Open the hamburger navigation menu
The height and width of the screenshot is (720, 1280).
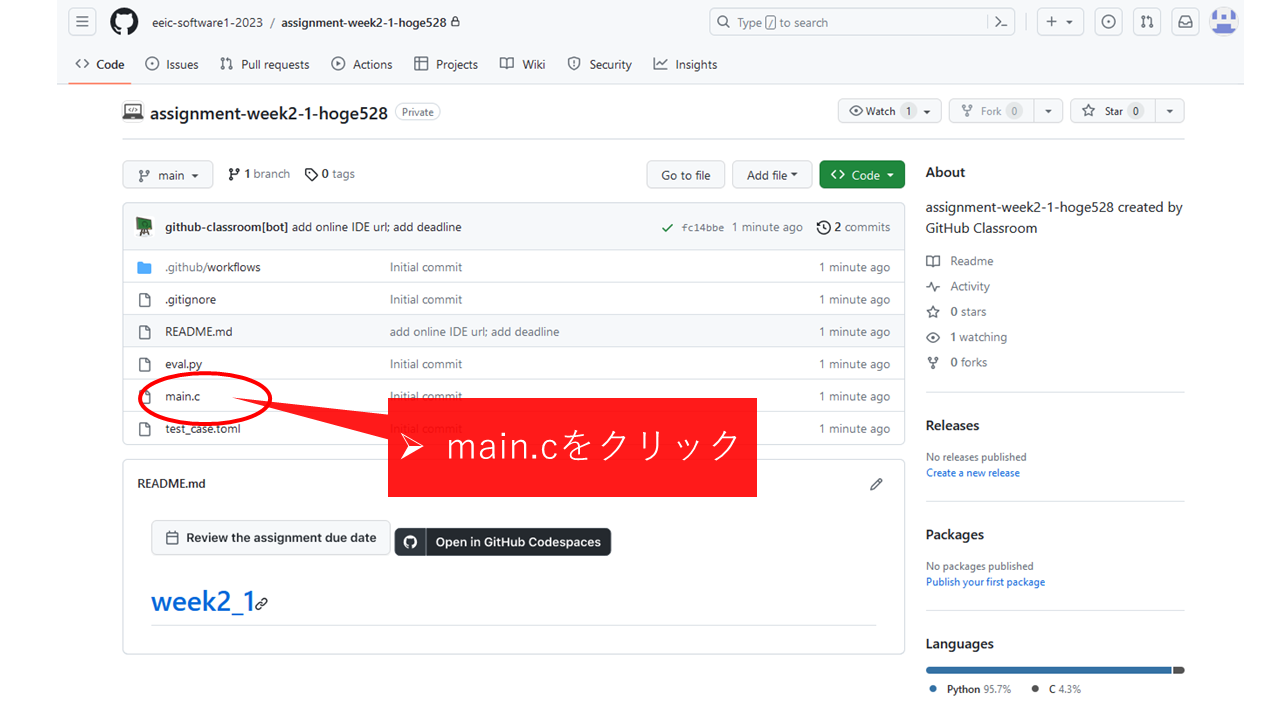click(x=82, y=22)
